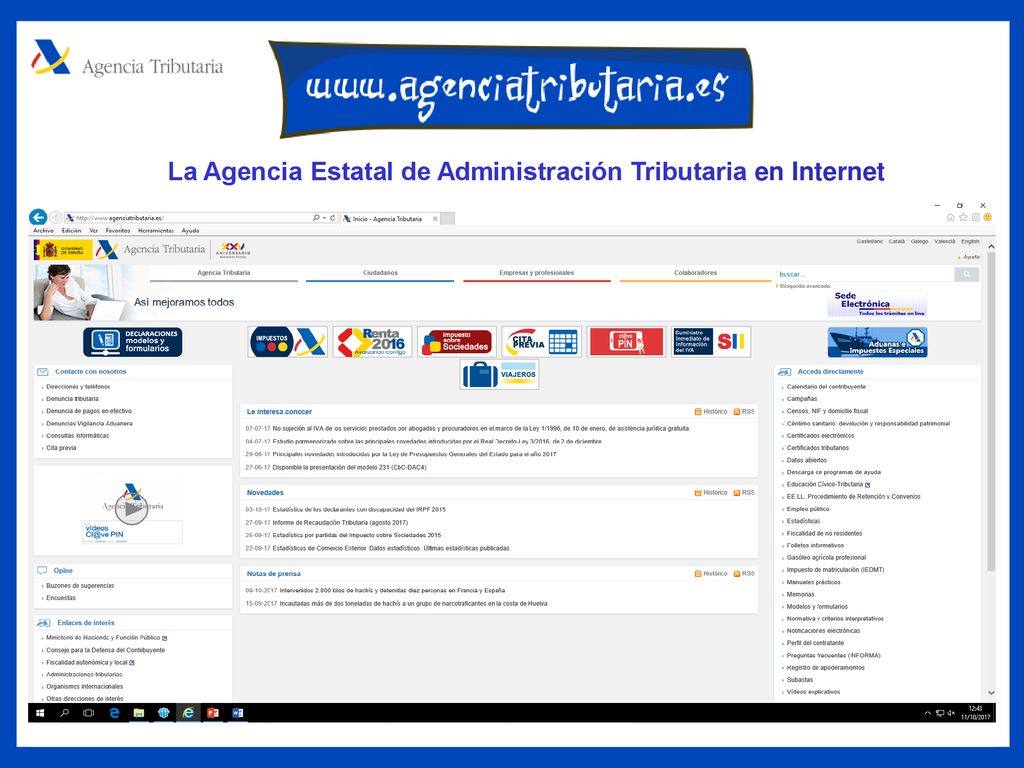
Task: Open the SII Suministro Inmediato banner
Action: (711, 342)
